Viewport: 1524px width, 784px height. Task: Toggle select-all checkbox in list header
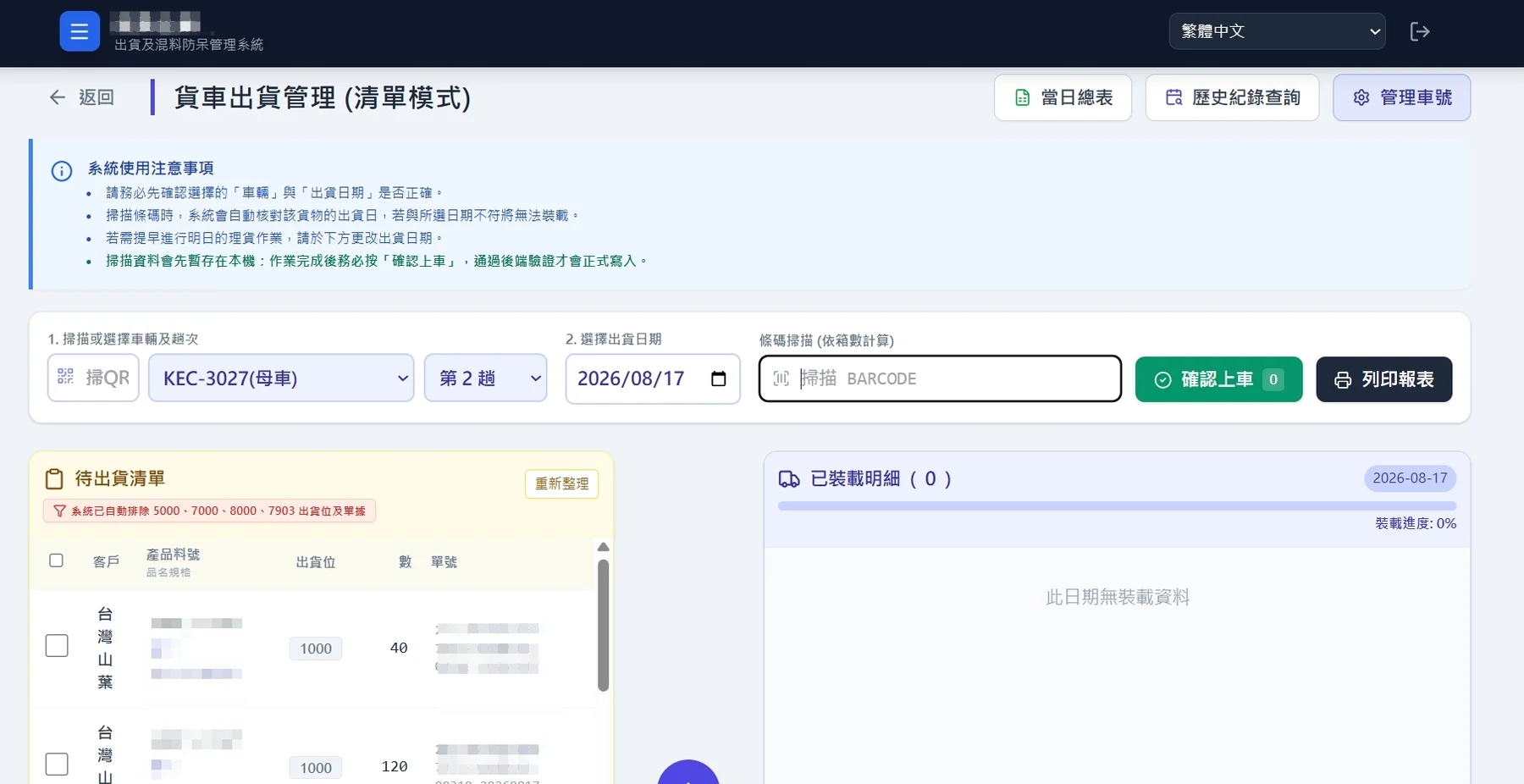click(57, 560)
